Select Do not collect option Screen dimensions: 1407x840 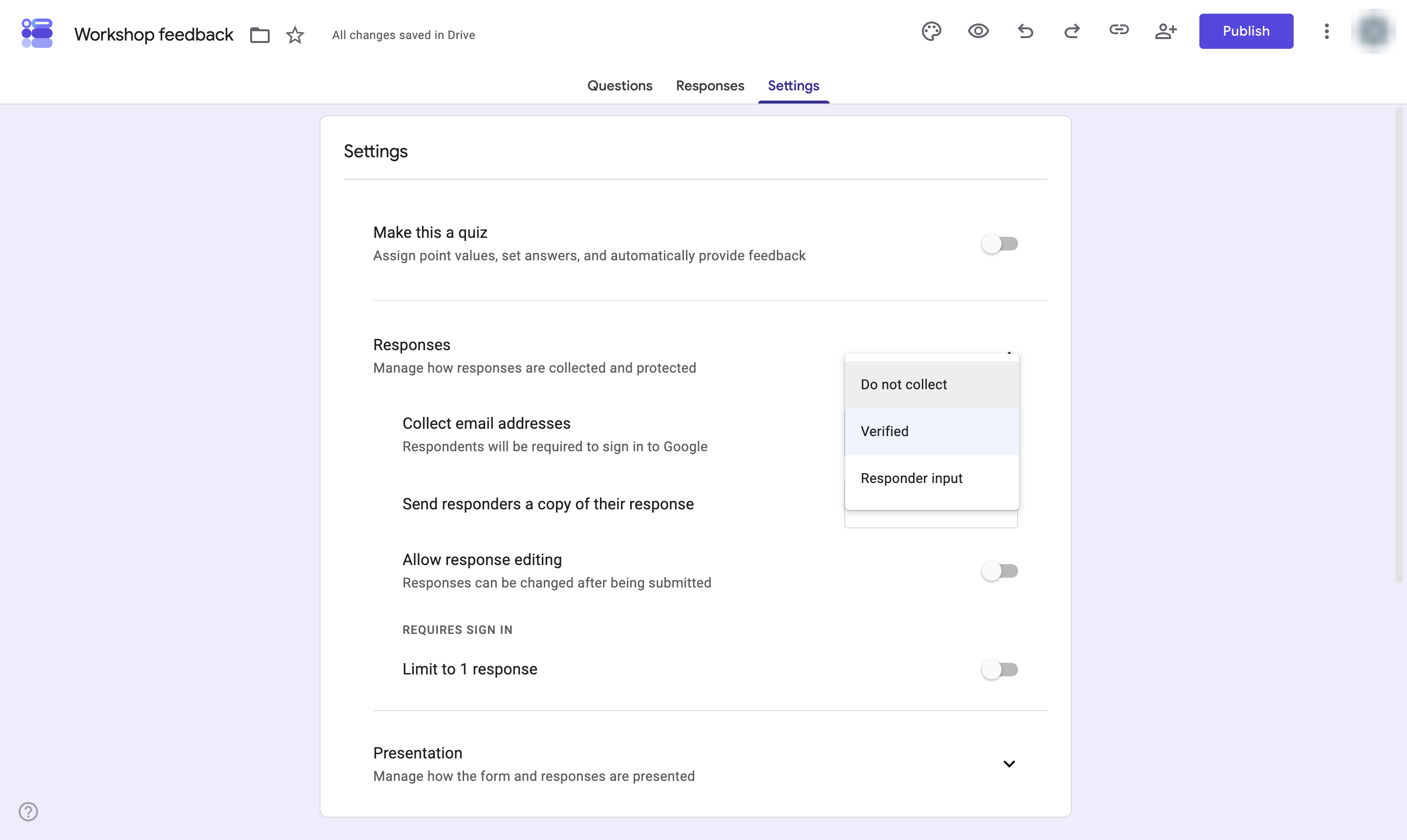(932, 384)
